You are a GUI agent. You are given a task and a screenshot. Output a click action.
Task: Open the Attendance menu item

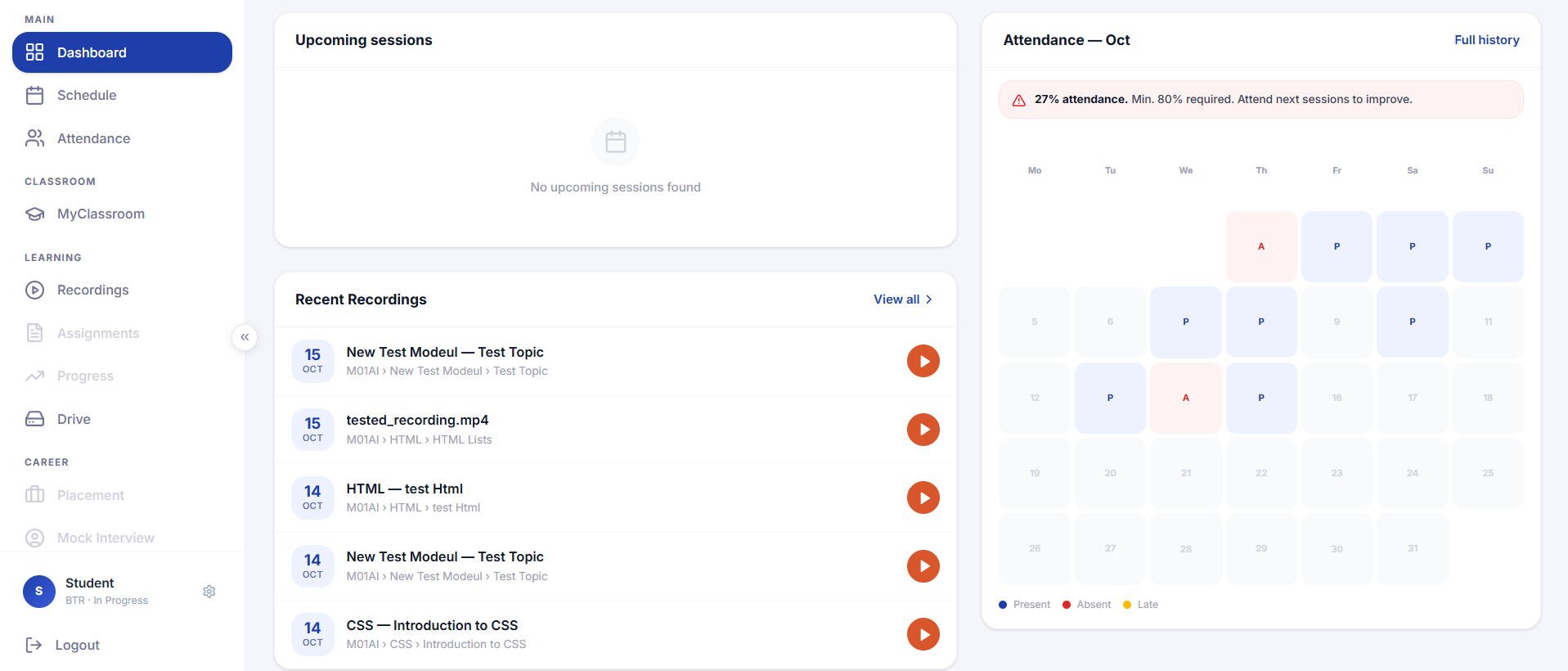122,138
